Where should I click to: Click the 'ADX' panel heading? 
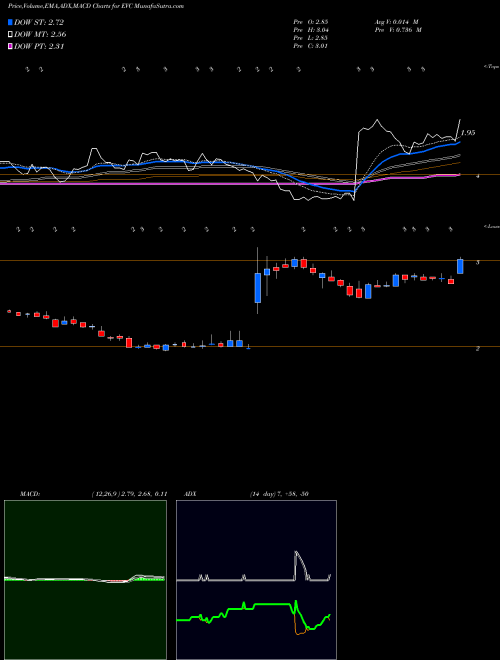(x=190, y=494)
